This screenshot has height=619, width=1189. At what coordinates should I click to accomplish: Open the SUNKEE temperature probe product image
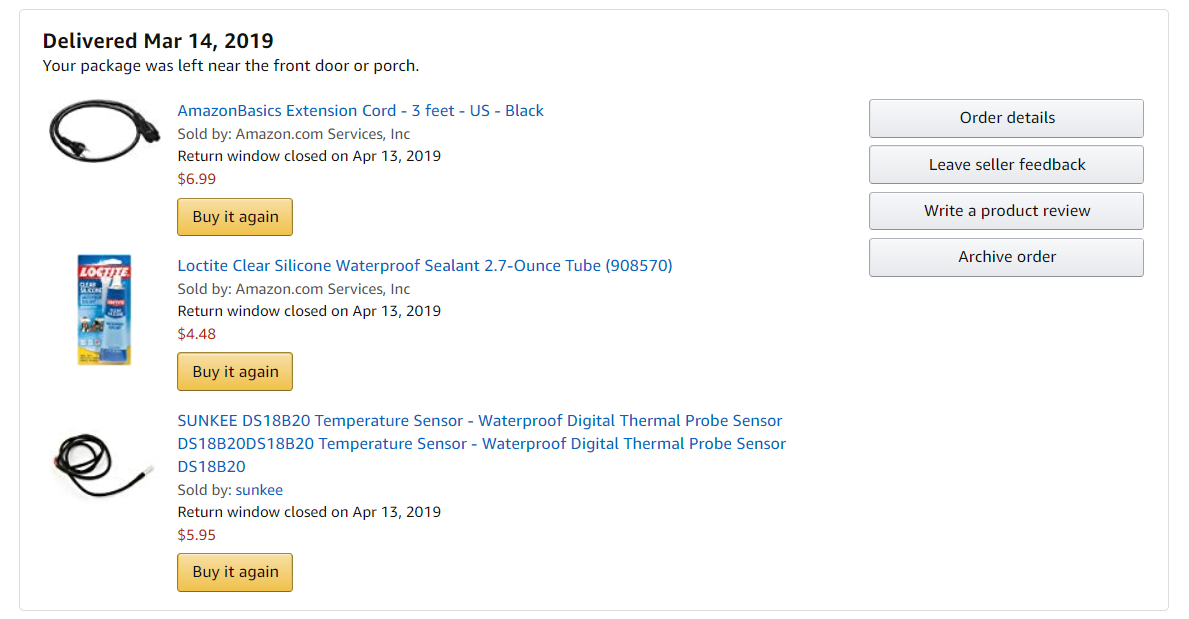click(103, 465)
